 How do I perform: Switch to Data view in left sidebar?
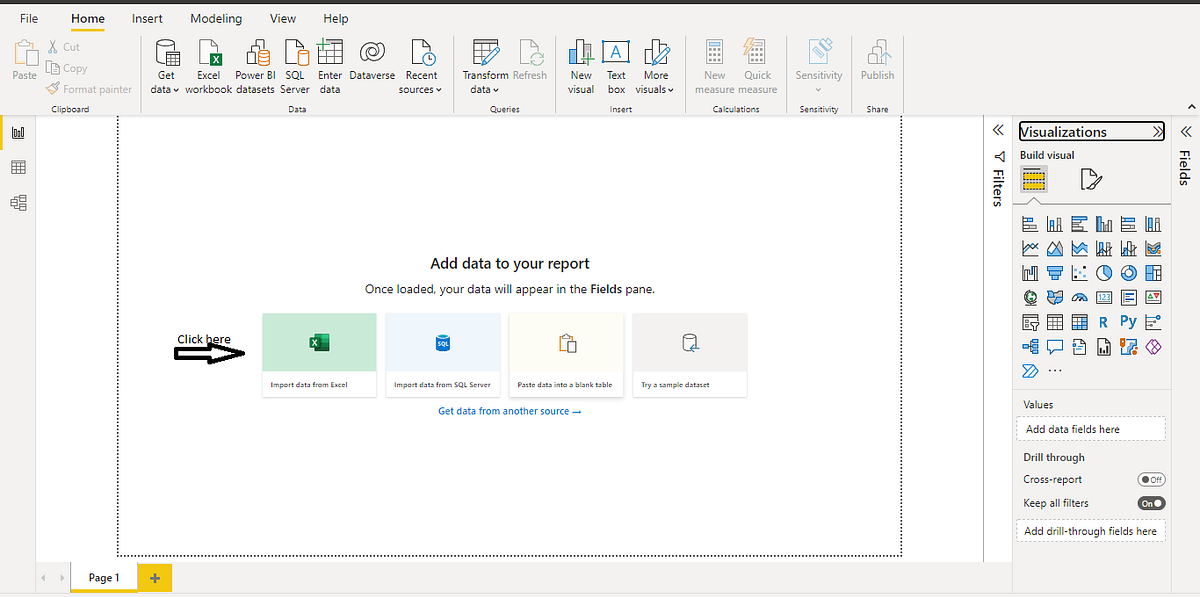[x=18, y=167]
